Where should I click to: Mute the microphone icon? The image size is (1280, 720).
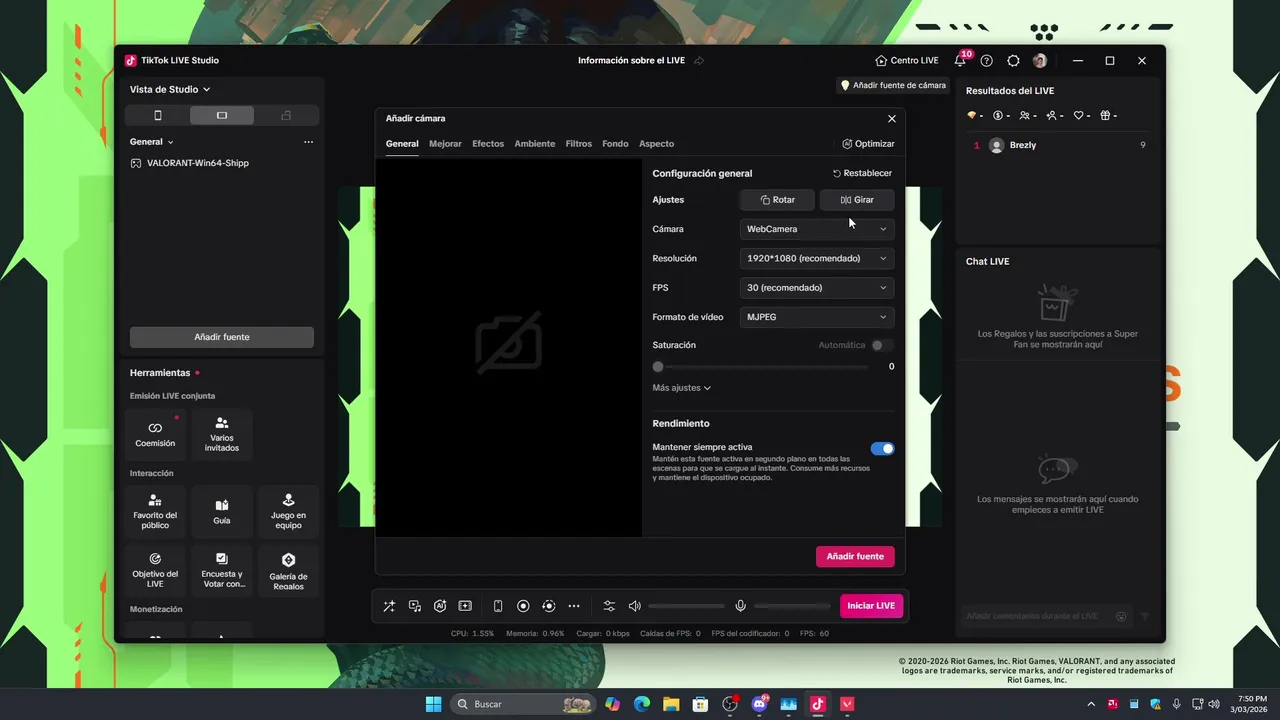pyautogui.click(x=741, y=606)
